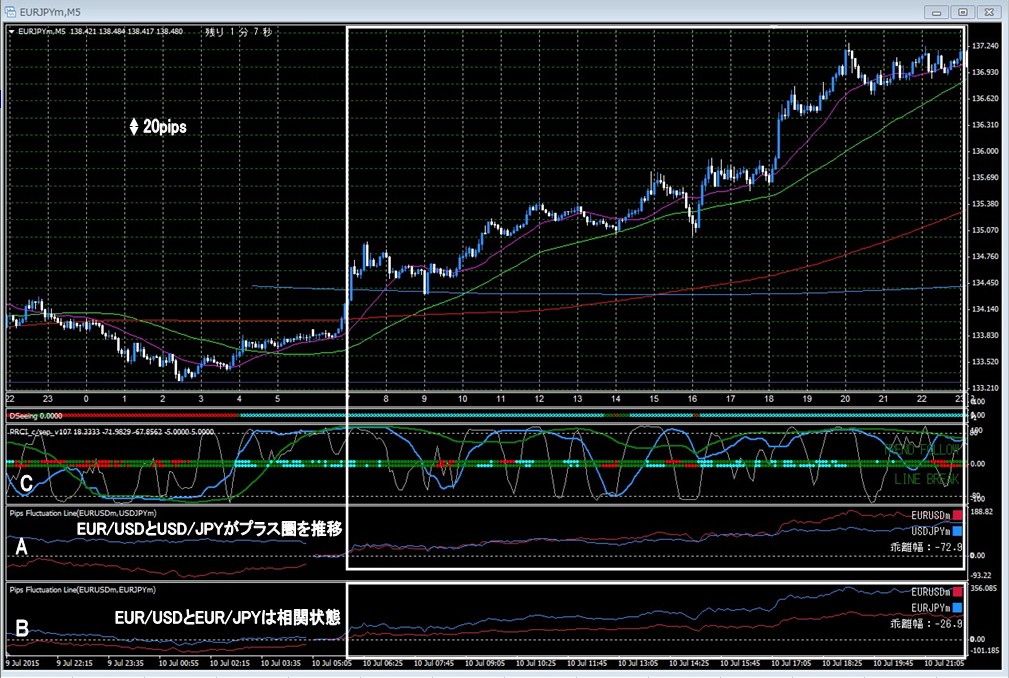Click the DSeeing 0.0000 indicator label
The height and width of the screenshot is (678, 1009).
click(x=36, y=416)
